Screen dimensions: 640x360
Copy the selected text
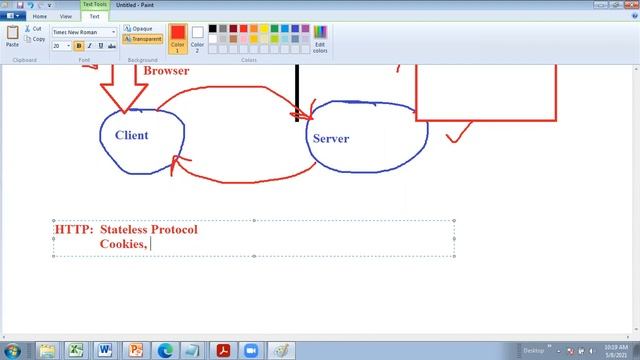(34, 39)
